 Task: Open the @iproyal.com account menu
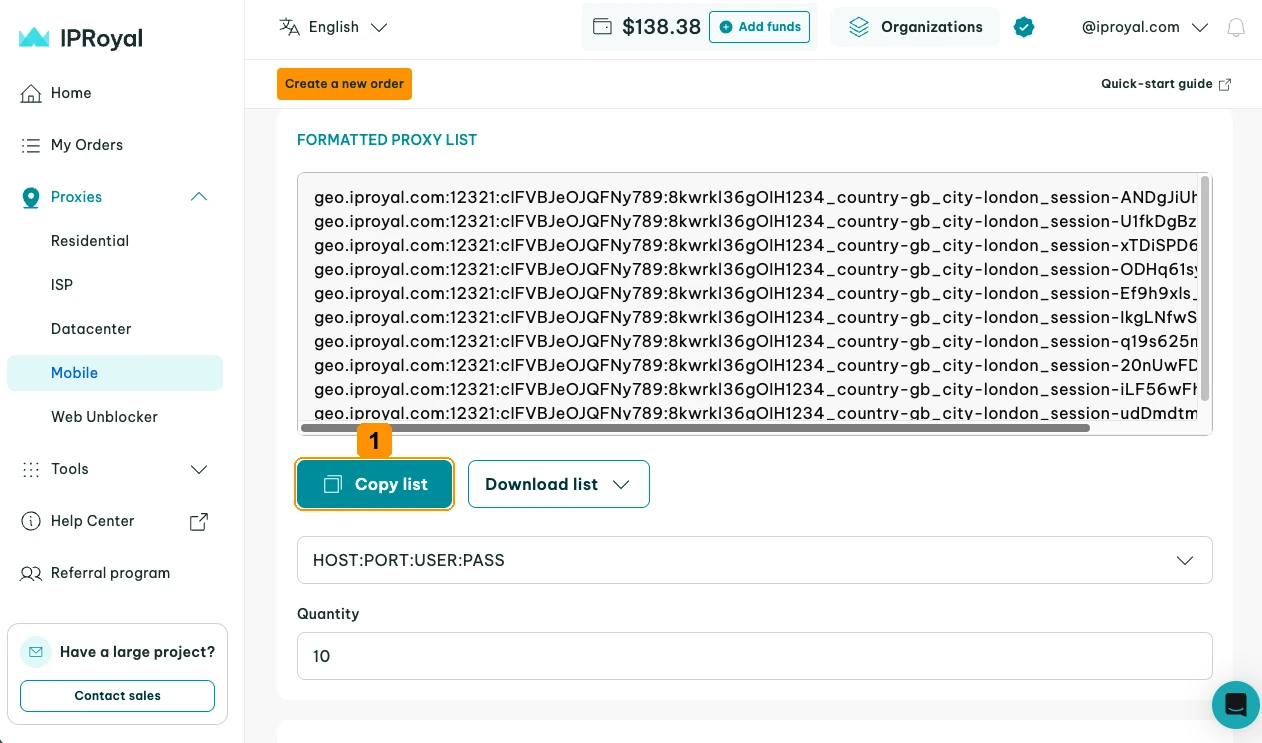point(1145,27)
